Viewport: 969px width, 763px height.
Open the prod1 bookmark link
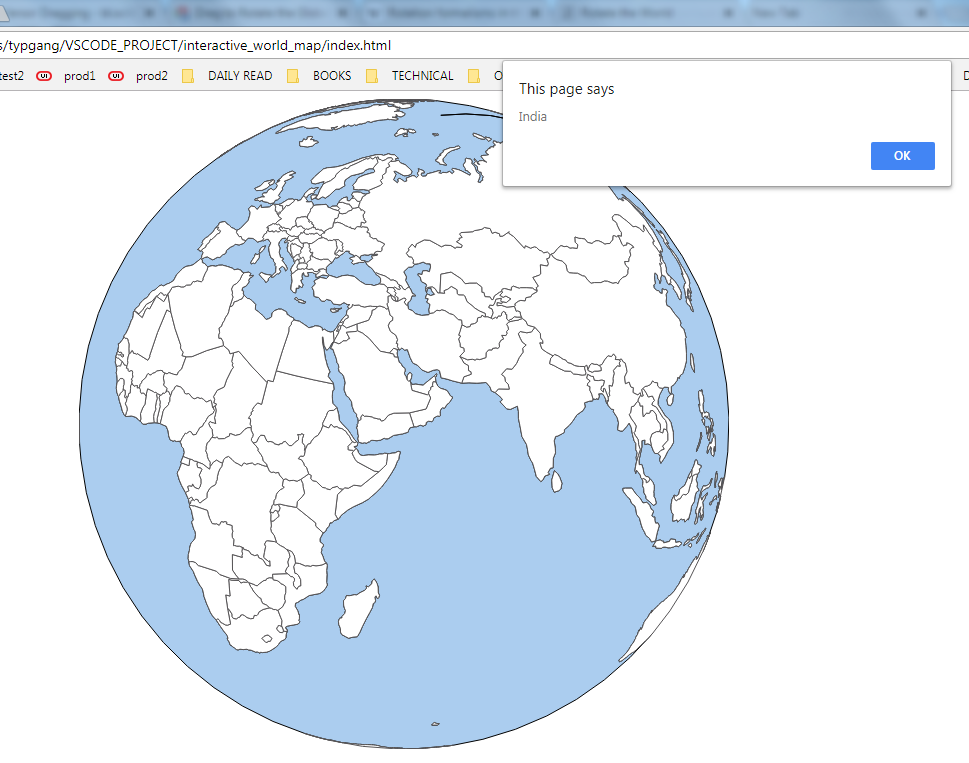79,75
